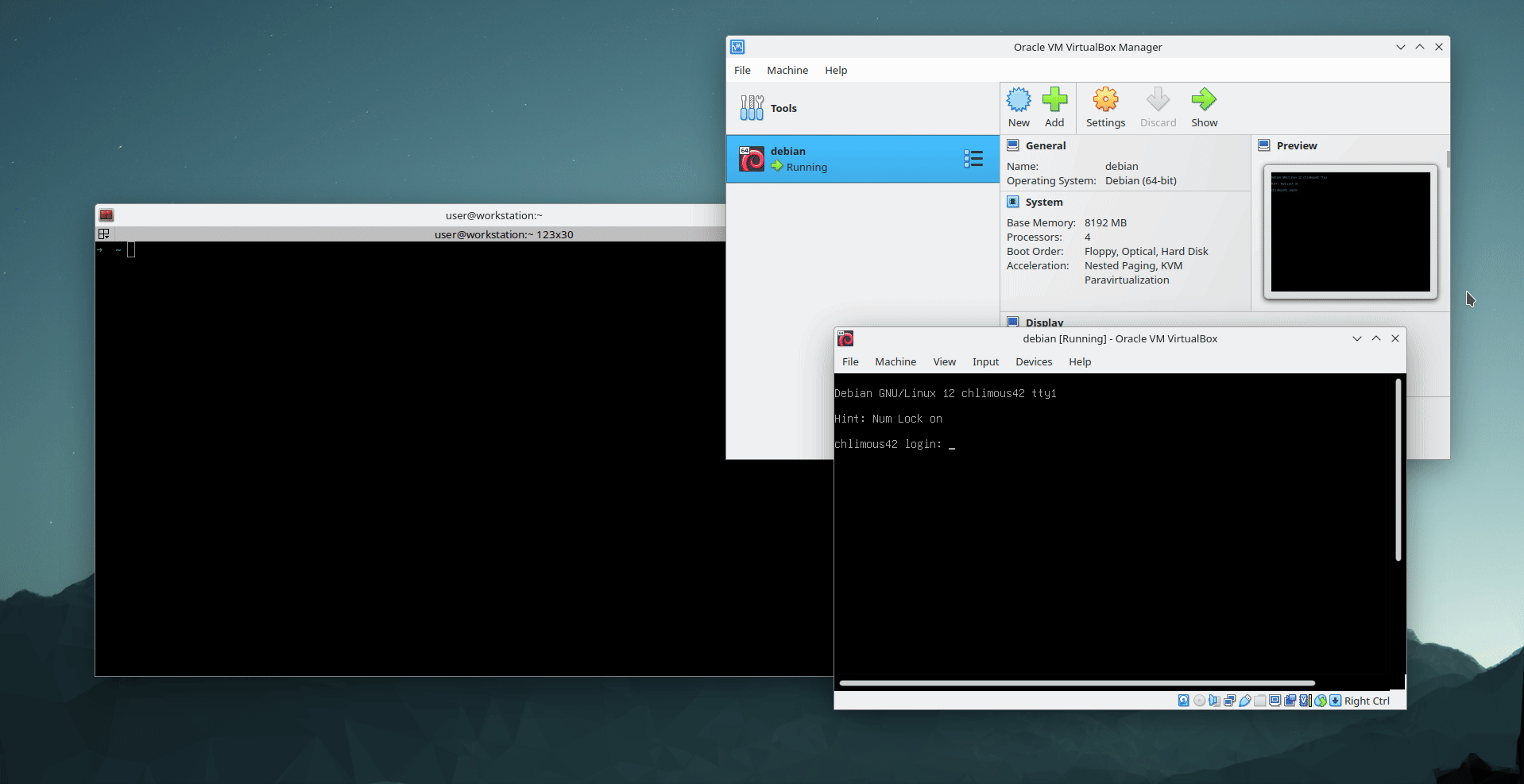Click the VM window horizontal scrollbar
1524x784 pixels.
tap(1077, 683)
